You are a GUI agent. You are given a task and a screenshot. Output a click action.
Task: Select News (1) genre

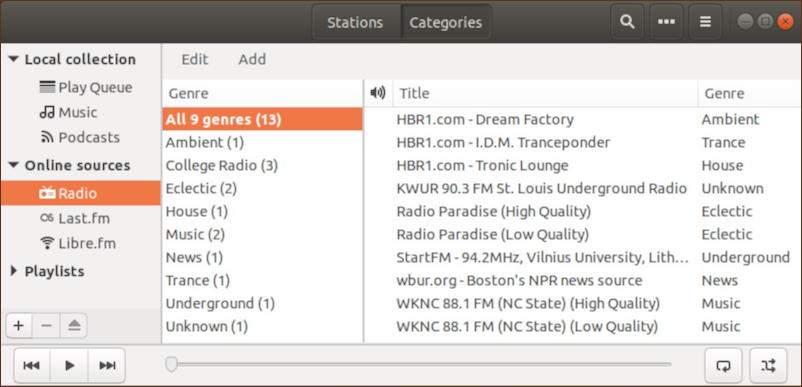coord(262,257)
